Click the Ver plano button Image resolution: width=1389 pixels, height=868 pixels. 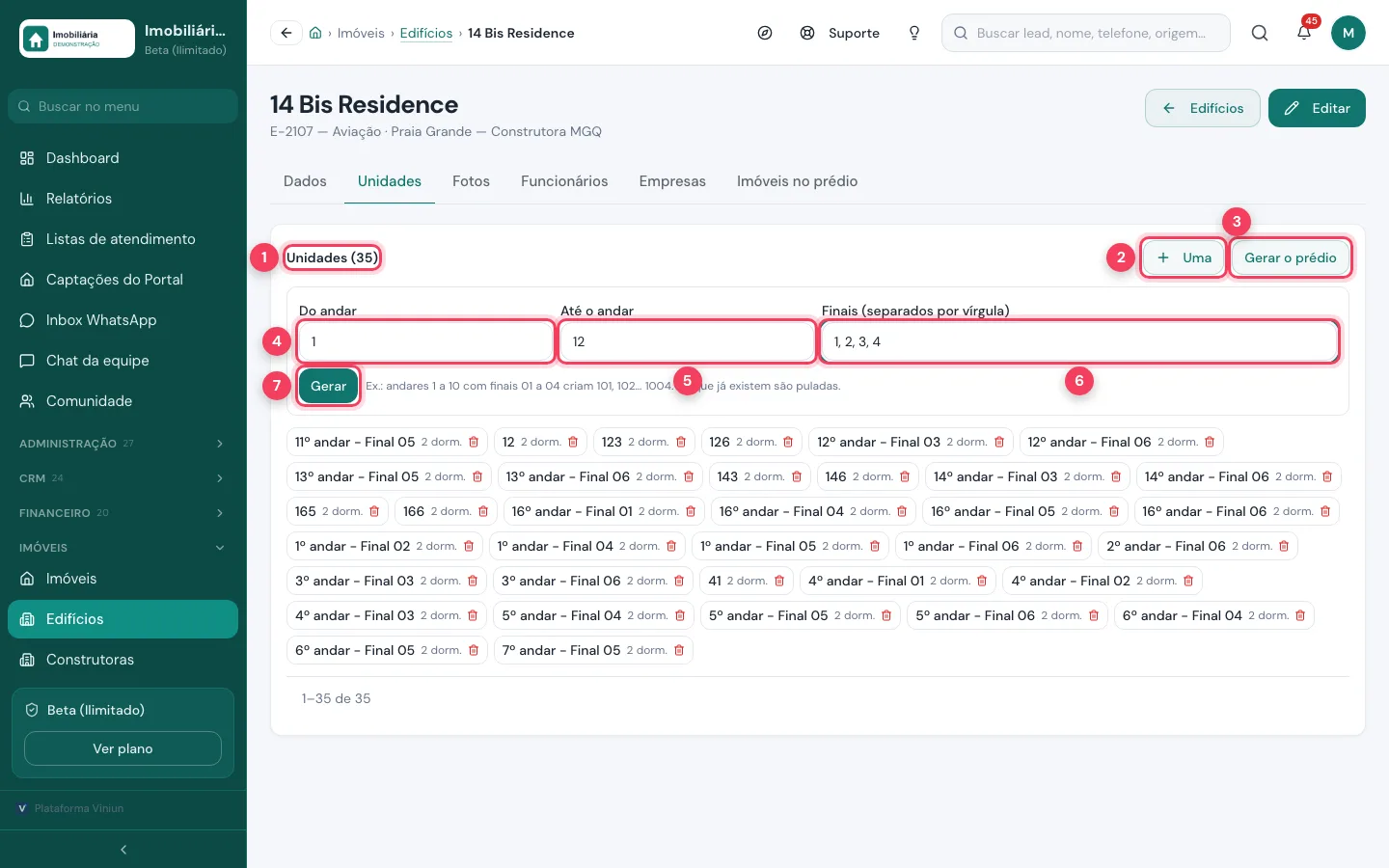coord(123,748)
